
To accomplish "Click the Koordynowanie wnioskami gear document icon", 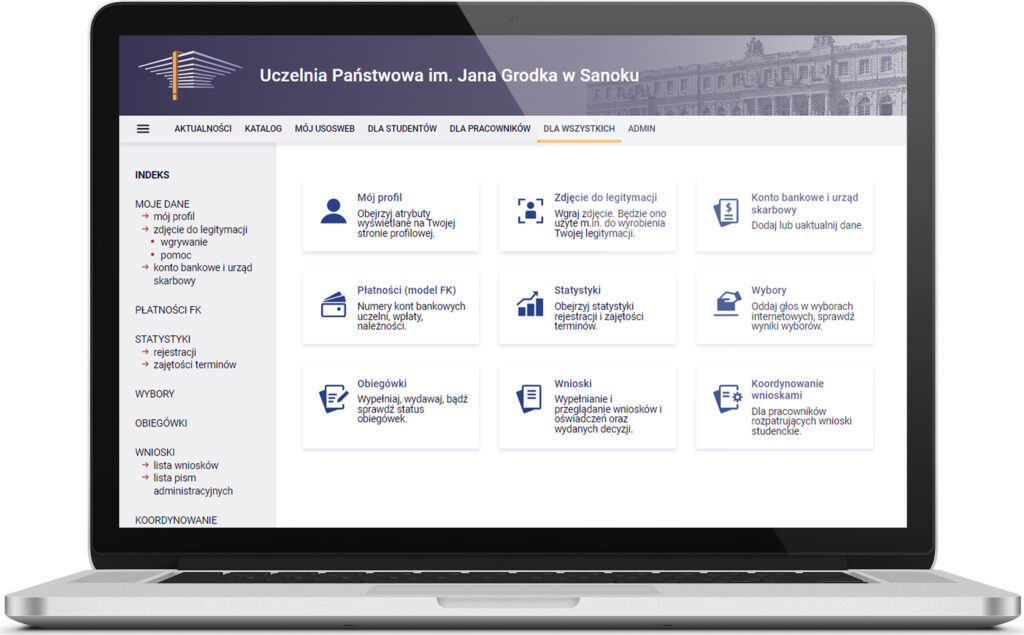I will [728, 399].
